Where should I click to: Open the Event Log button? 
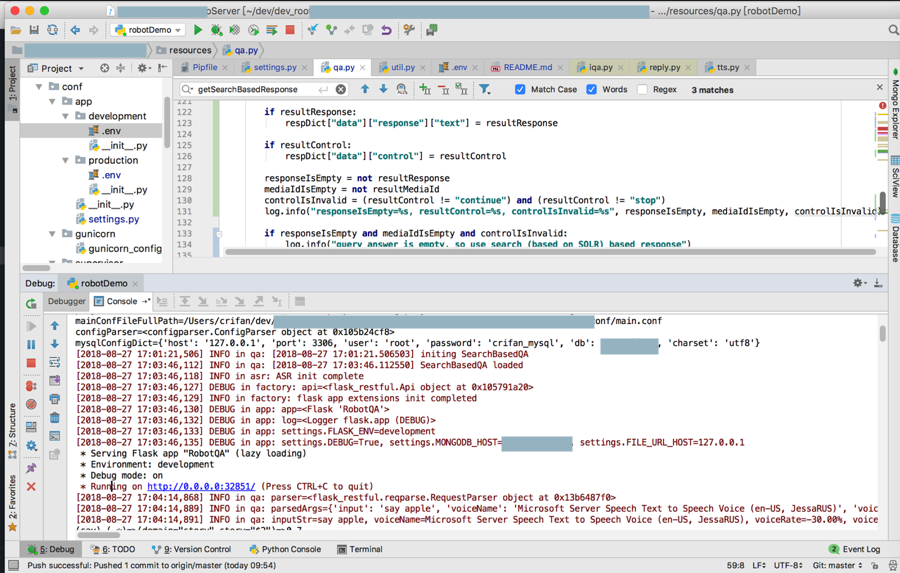(854, 549)
